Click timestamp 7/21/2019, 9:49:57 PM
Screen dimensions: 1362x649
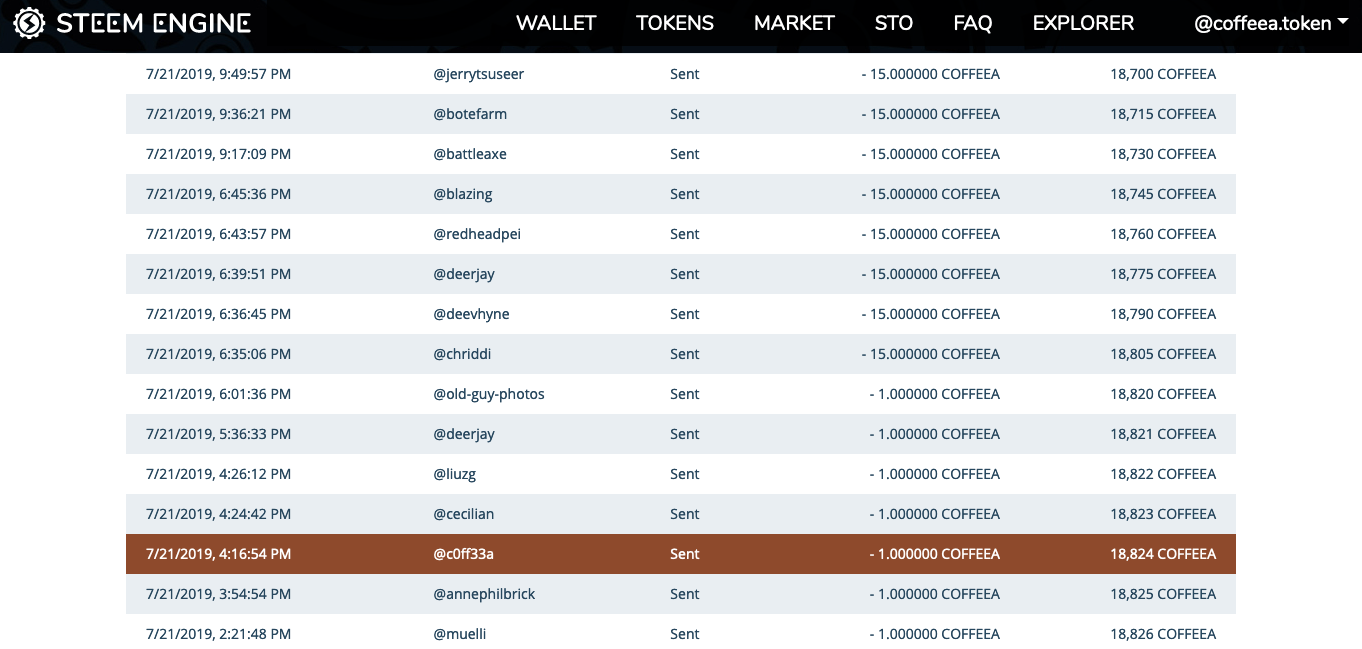coord(218,74)
